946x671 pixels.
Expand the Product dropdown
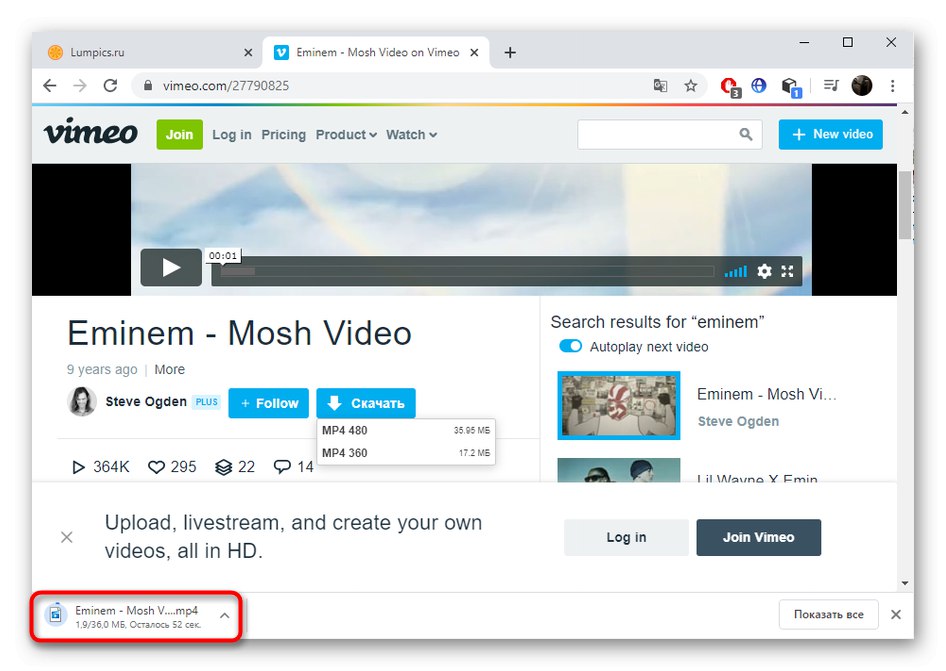point(346,135)
